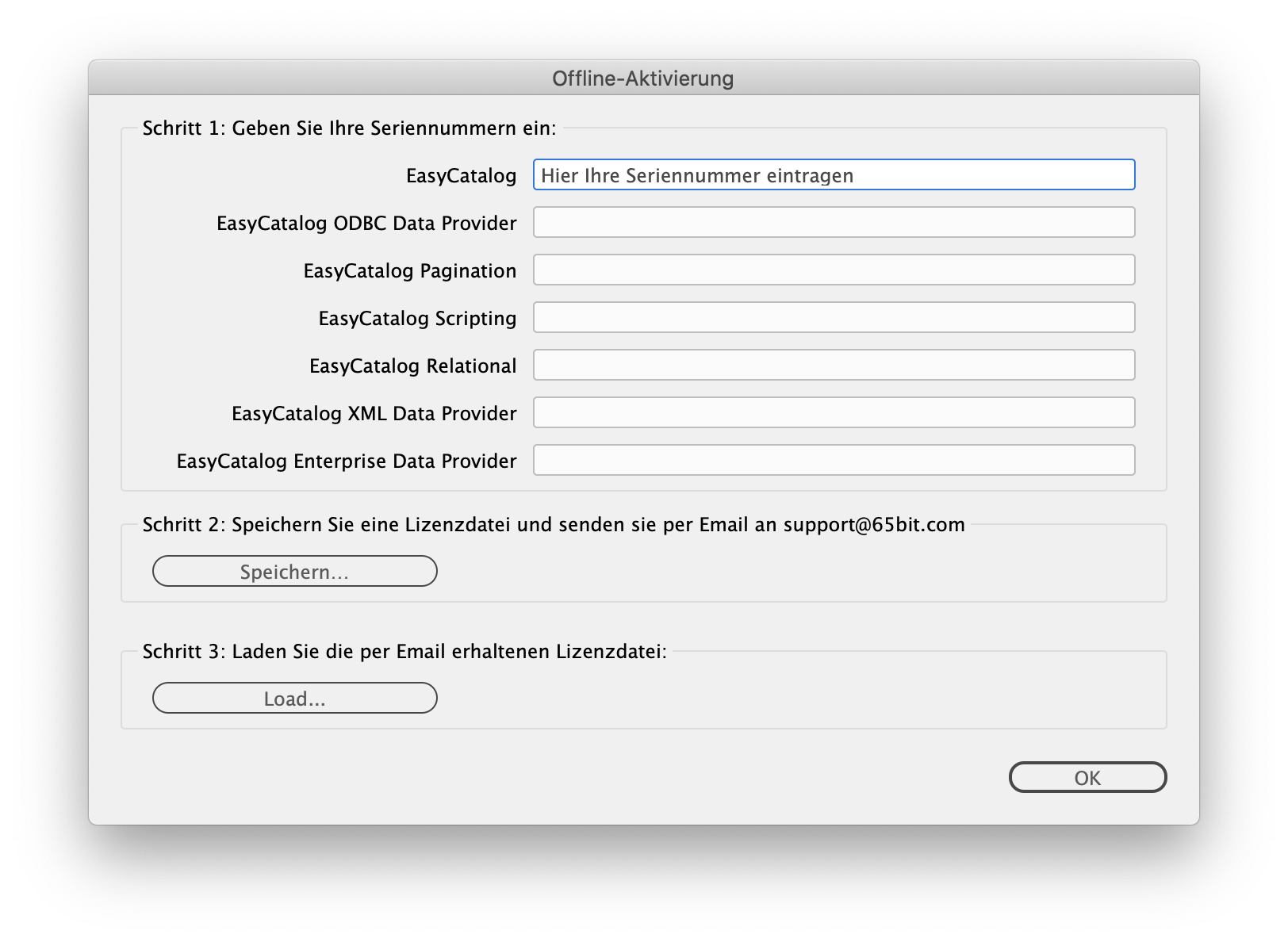Click the Offline-Aktivierung title bar
Screen dimensions: 1288x942
[x=642, y=78]
